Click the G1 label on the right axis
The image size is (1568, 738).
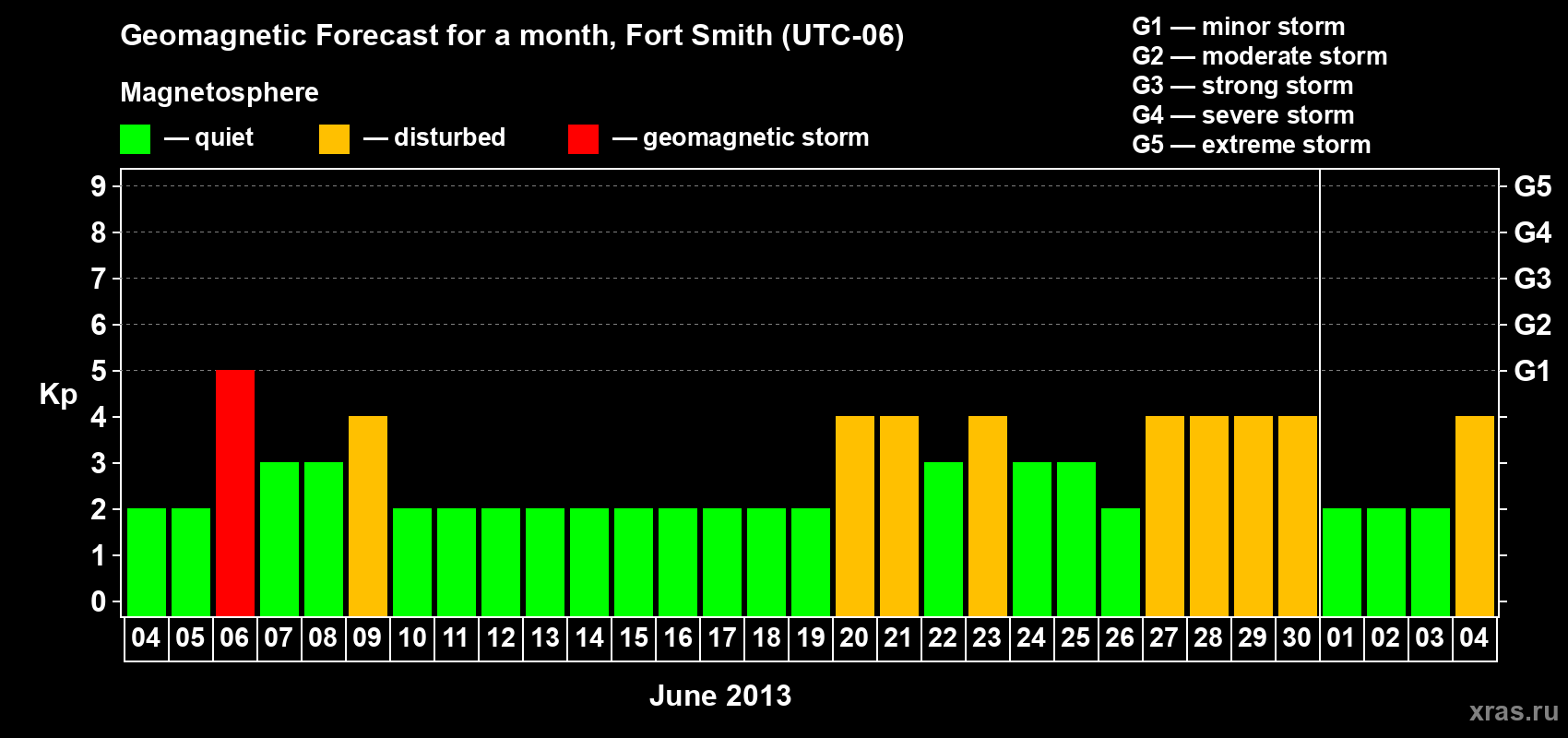[1533, 371]
